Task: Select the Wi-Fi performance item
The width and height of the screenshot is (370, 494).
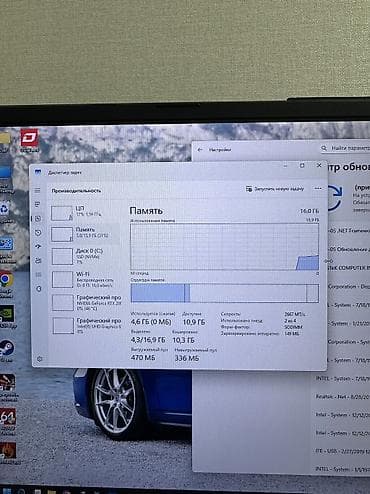Action: click(85, 279)
